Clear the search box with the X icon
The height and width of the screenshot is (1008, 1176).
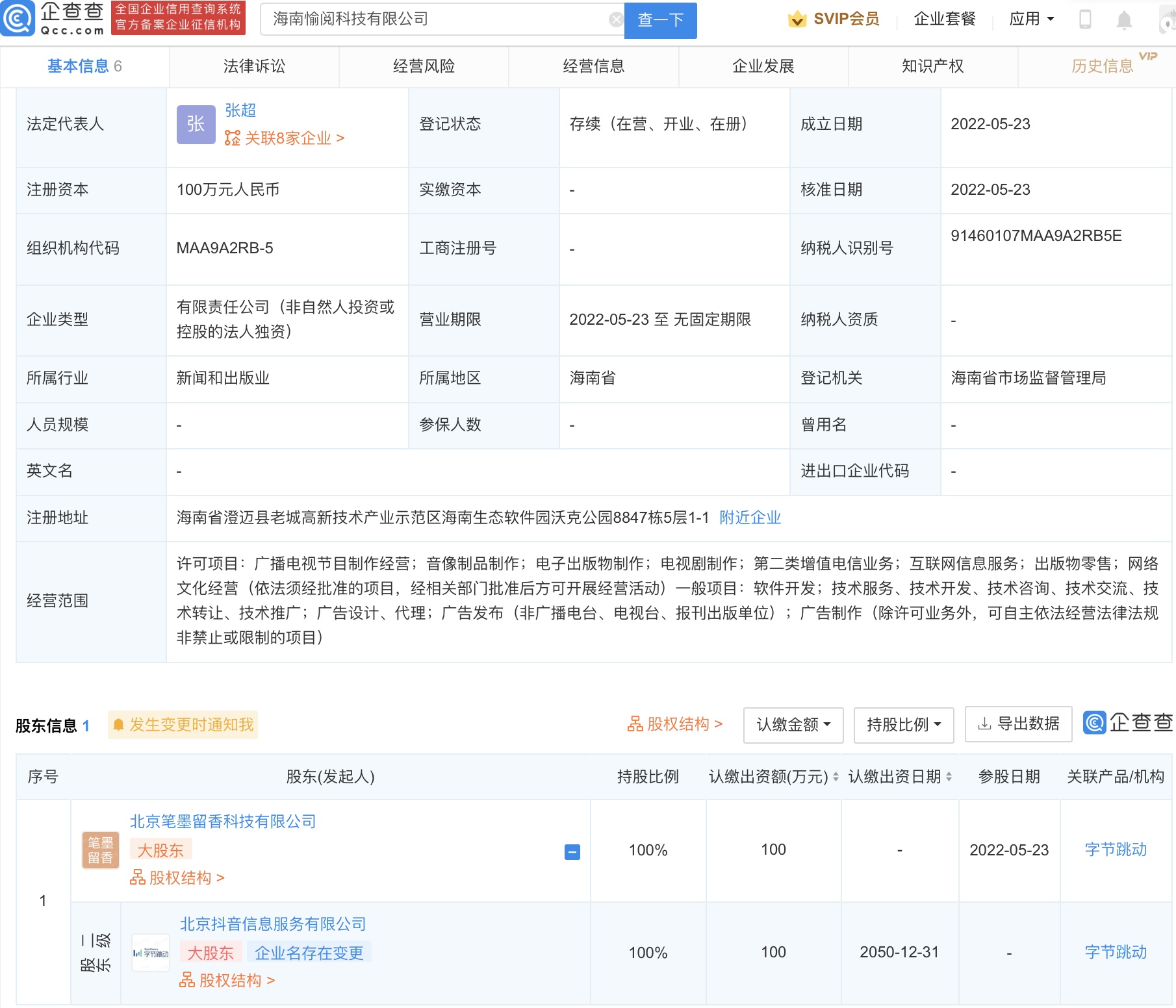pos(615,19)
